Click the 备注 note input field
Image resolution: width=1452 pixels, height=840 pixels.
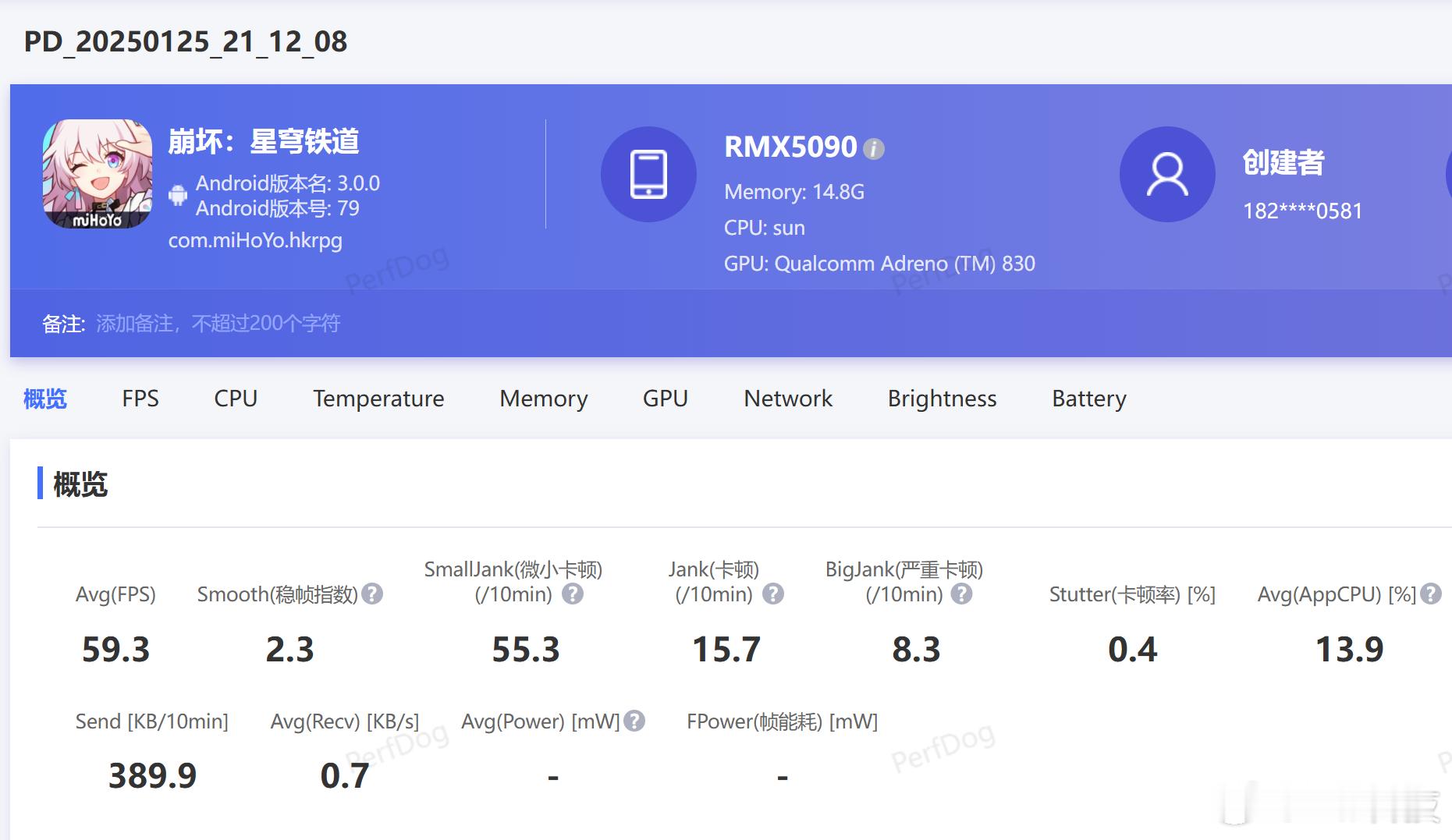[218, 324]
